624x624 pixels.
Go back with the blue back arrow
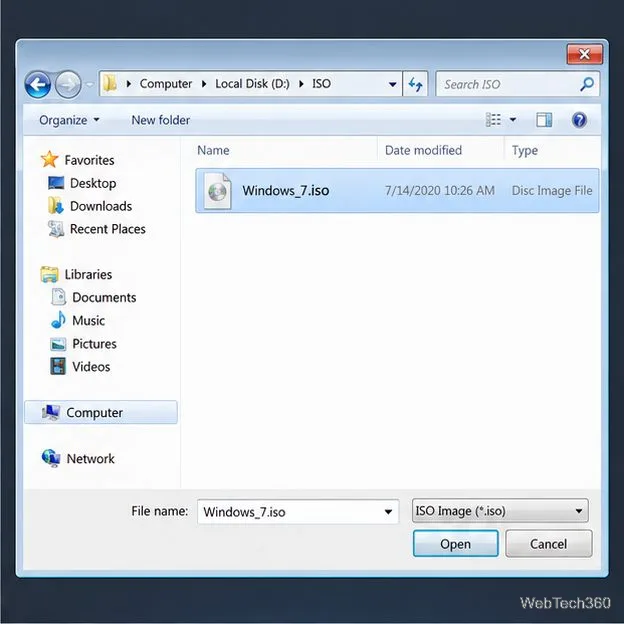click(37, 84)
